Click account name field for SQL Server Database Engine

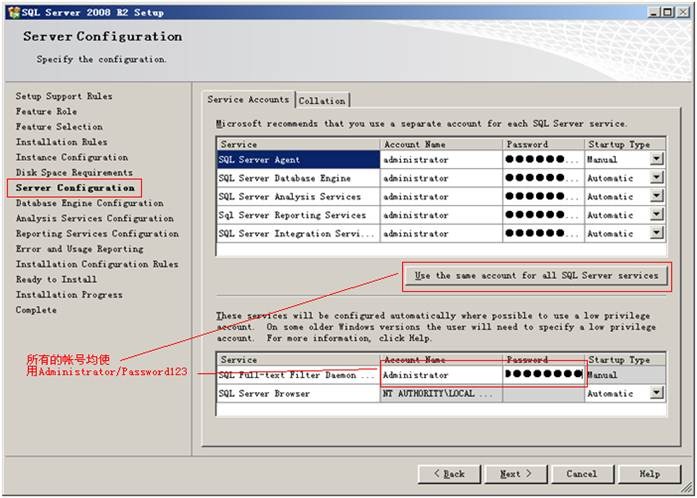(441, 178)
